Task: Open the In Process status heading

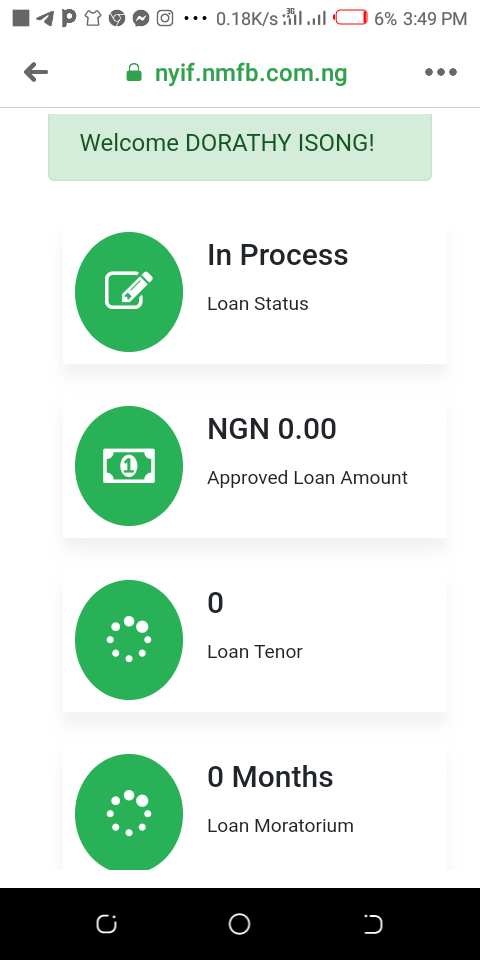Action: pyautogui.click(x=277, y=255)
